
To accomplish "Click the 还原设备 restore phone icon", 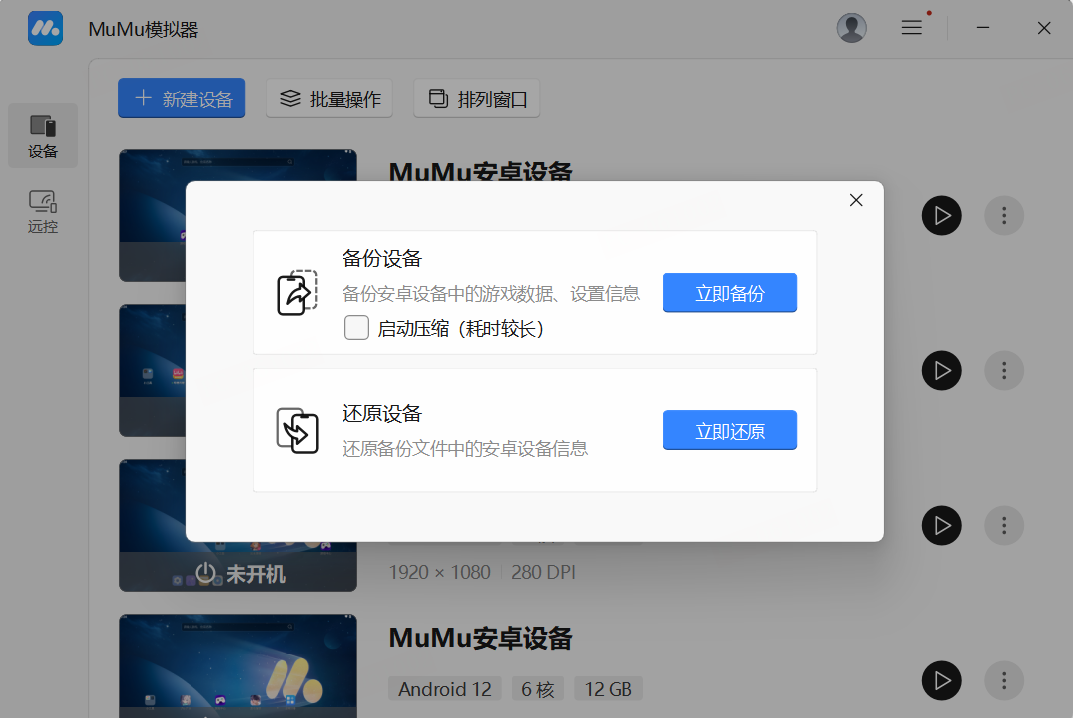I will click(296, 429).
